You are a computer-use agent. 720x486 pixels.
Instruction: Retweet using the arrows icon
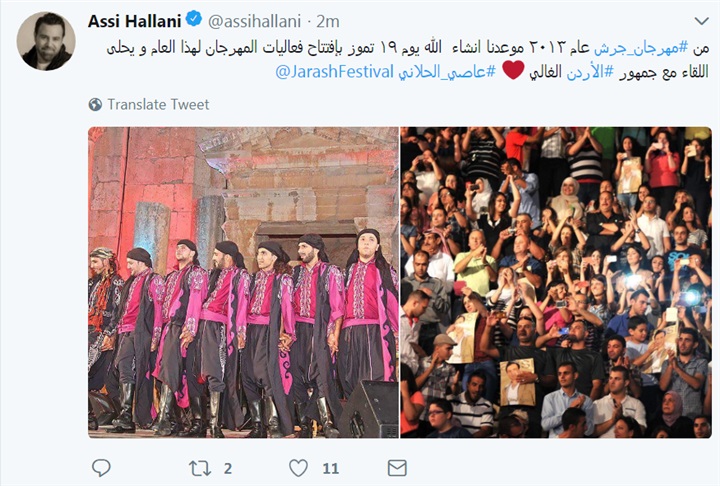(x=200, y=468)
